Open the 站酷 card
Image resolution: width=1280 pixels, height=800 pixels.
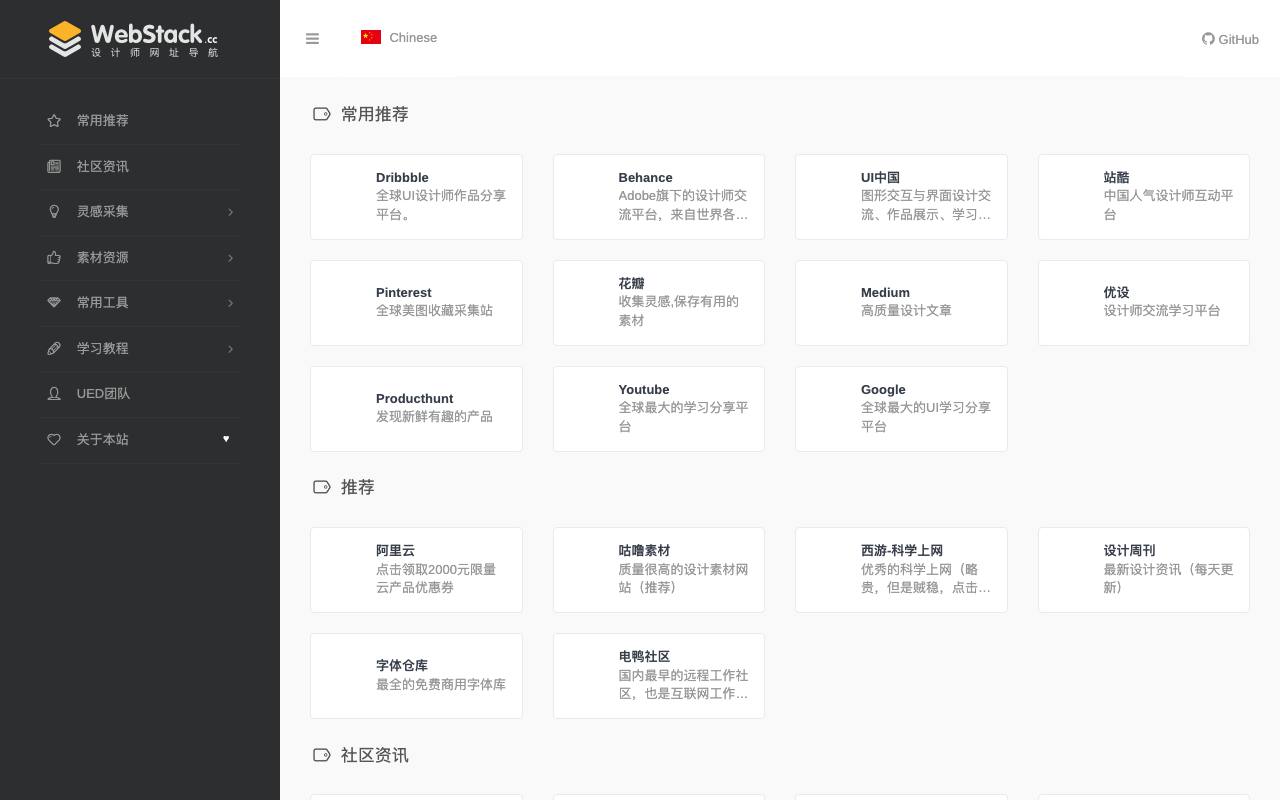(1144, 197)
